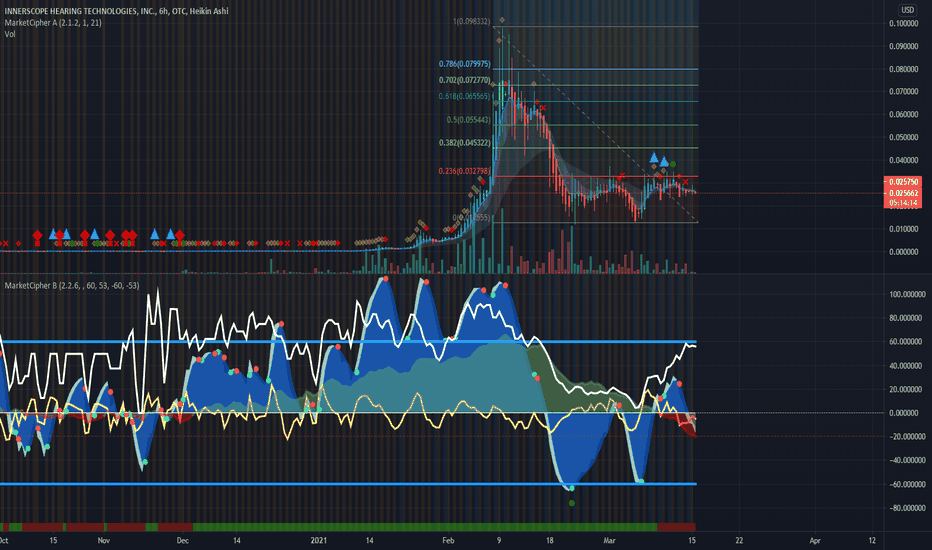Viewport: 932px width, 550px height.
Task: Click the 0.000000 price axis label in price pane
Action: (x=903, y=252)
